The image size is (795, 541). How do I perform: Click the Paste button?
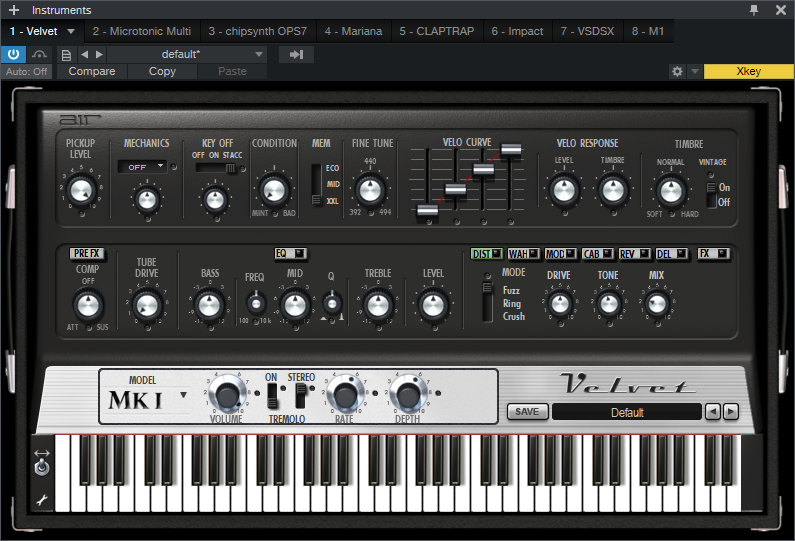pyautogui.click(x=232, y=71)
